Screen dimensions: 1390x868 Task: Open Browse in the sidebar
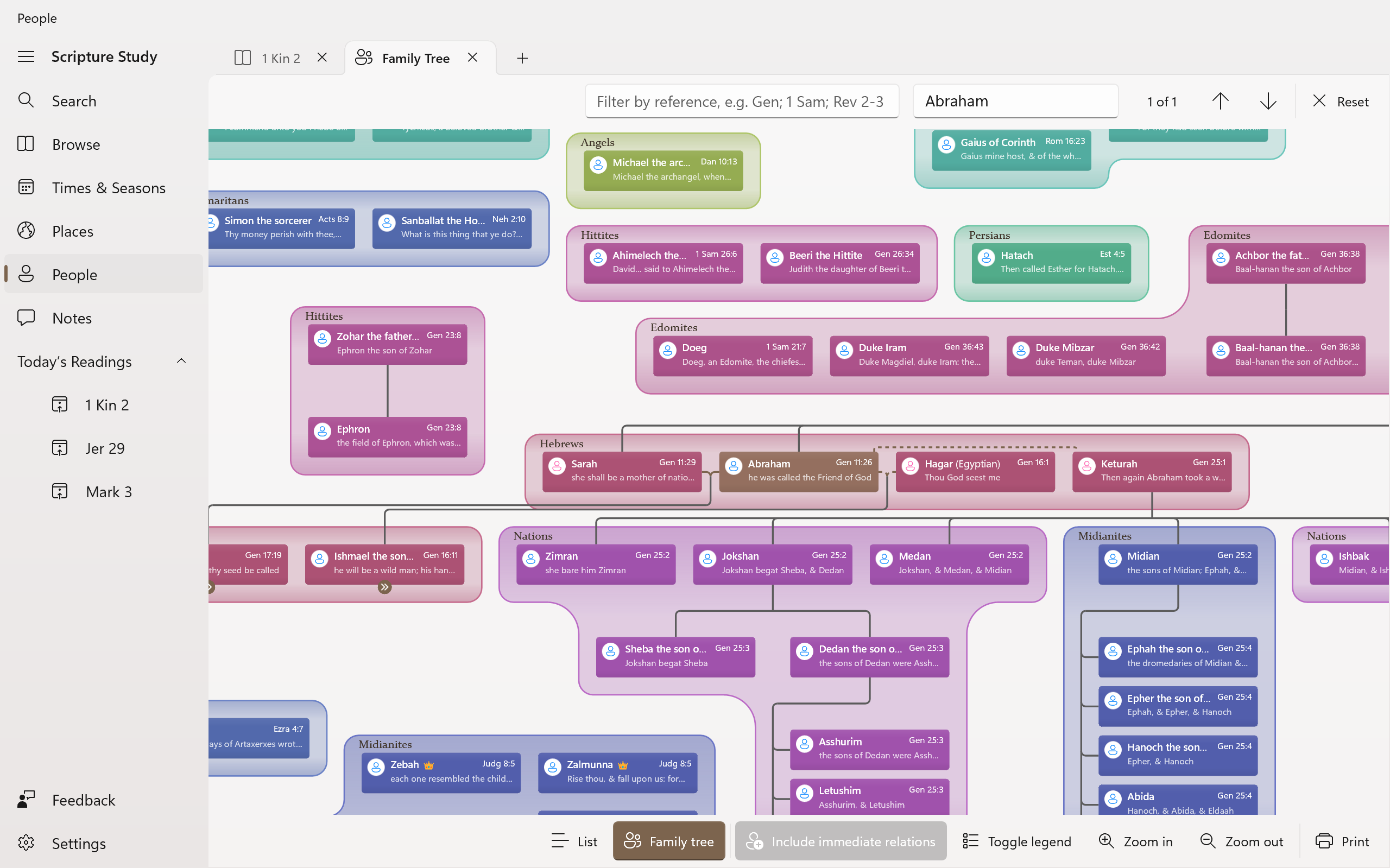pos(104,144)
